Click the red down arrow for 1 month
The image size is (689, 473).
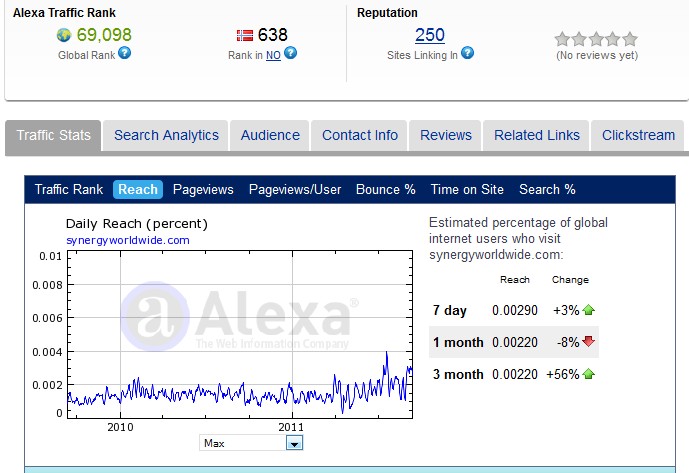(588, 341)
